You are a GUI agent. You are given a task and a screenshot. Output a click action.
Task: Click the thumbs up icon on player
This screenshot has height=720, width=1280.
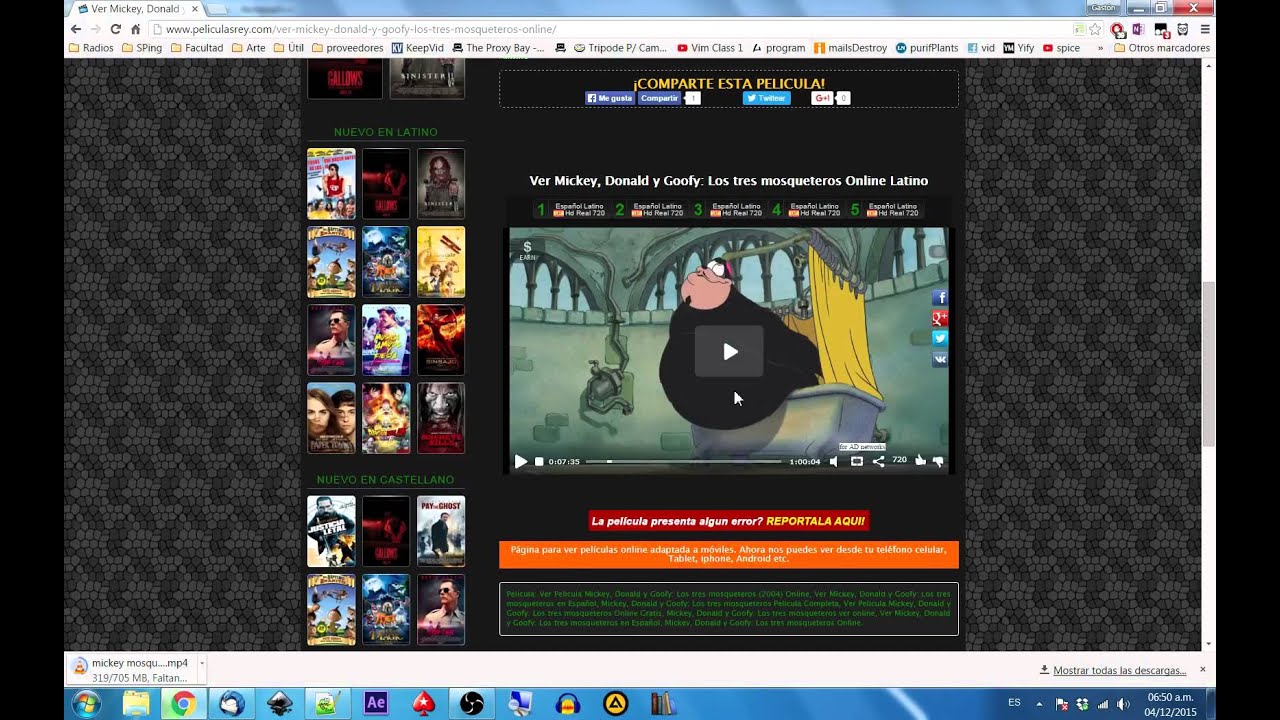(x=920, y=460)
